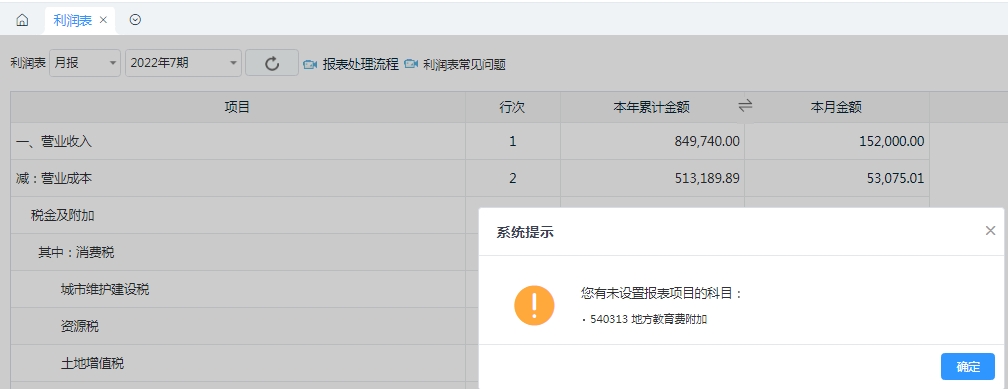
Task: Click the 540313 地方教育费附加 entry
Action: 648,319
